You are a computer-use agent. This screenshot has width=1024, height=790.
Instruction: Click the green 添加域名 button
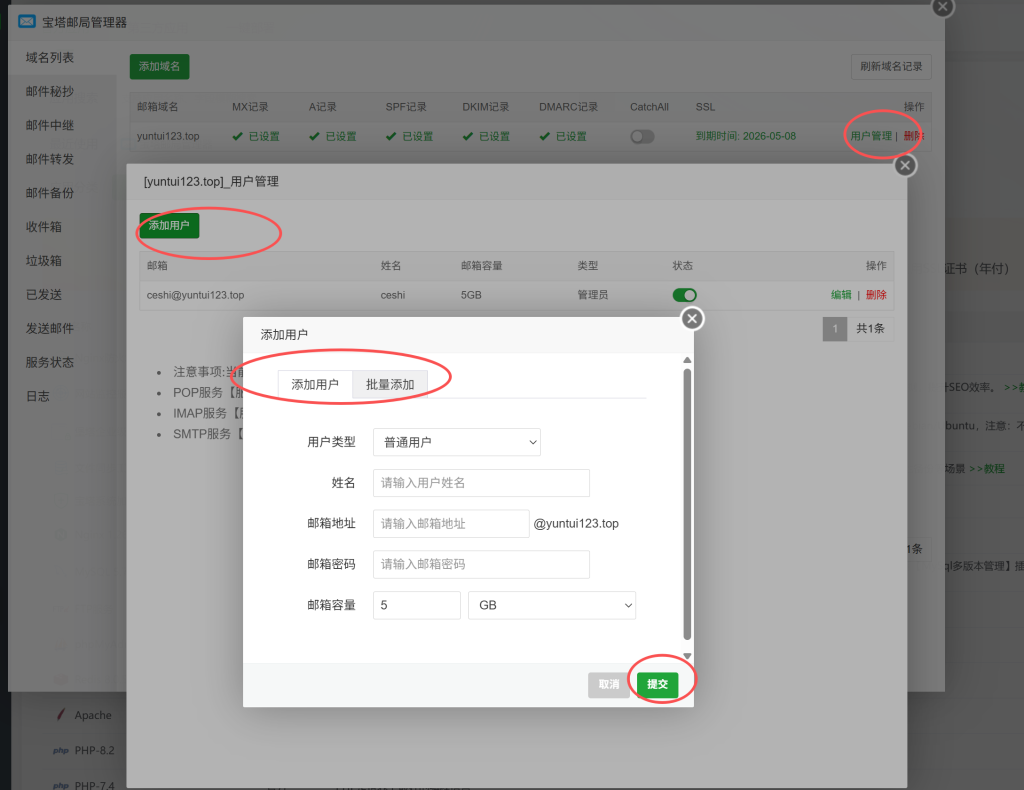(x=159, y=66)
